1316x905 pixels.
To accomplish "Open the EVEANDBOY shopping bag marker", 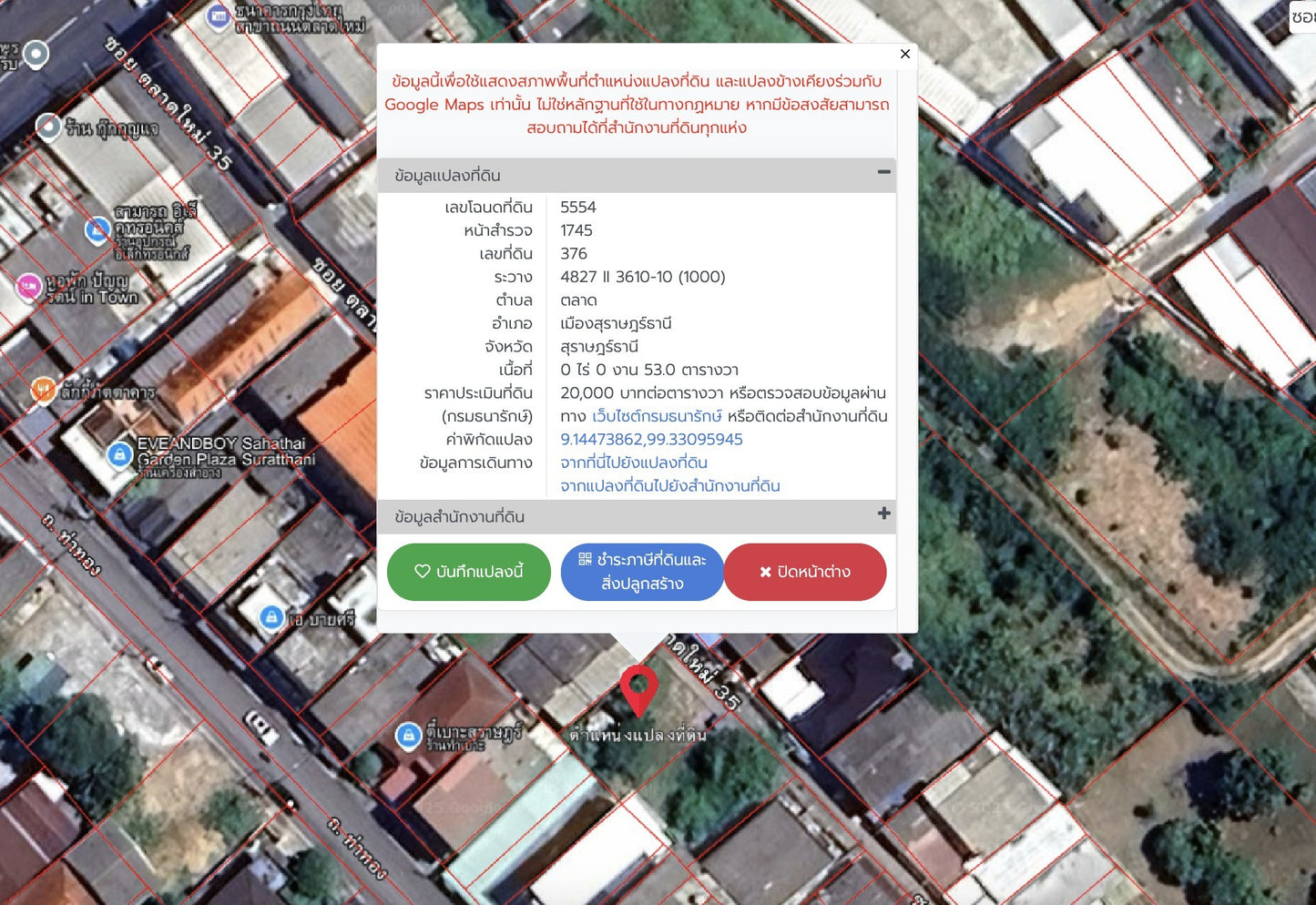I will 119,453.
